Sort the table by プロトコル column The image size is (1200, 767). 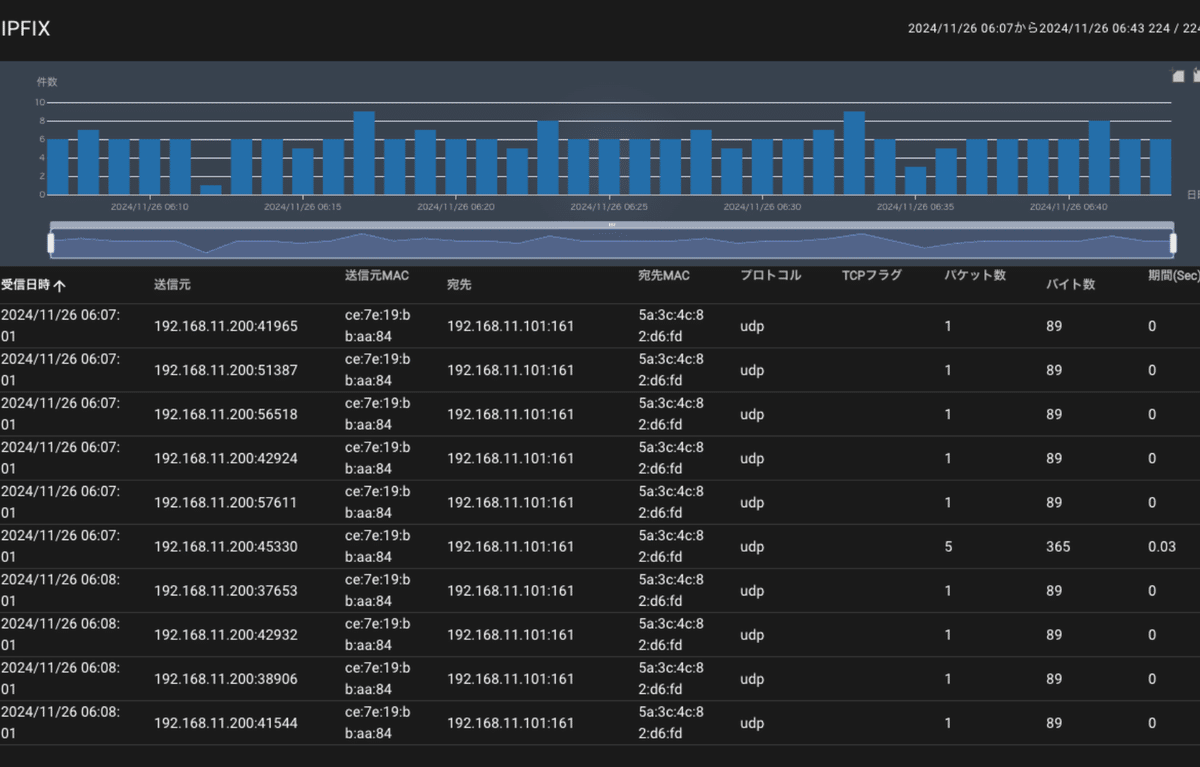click(771, 275)
